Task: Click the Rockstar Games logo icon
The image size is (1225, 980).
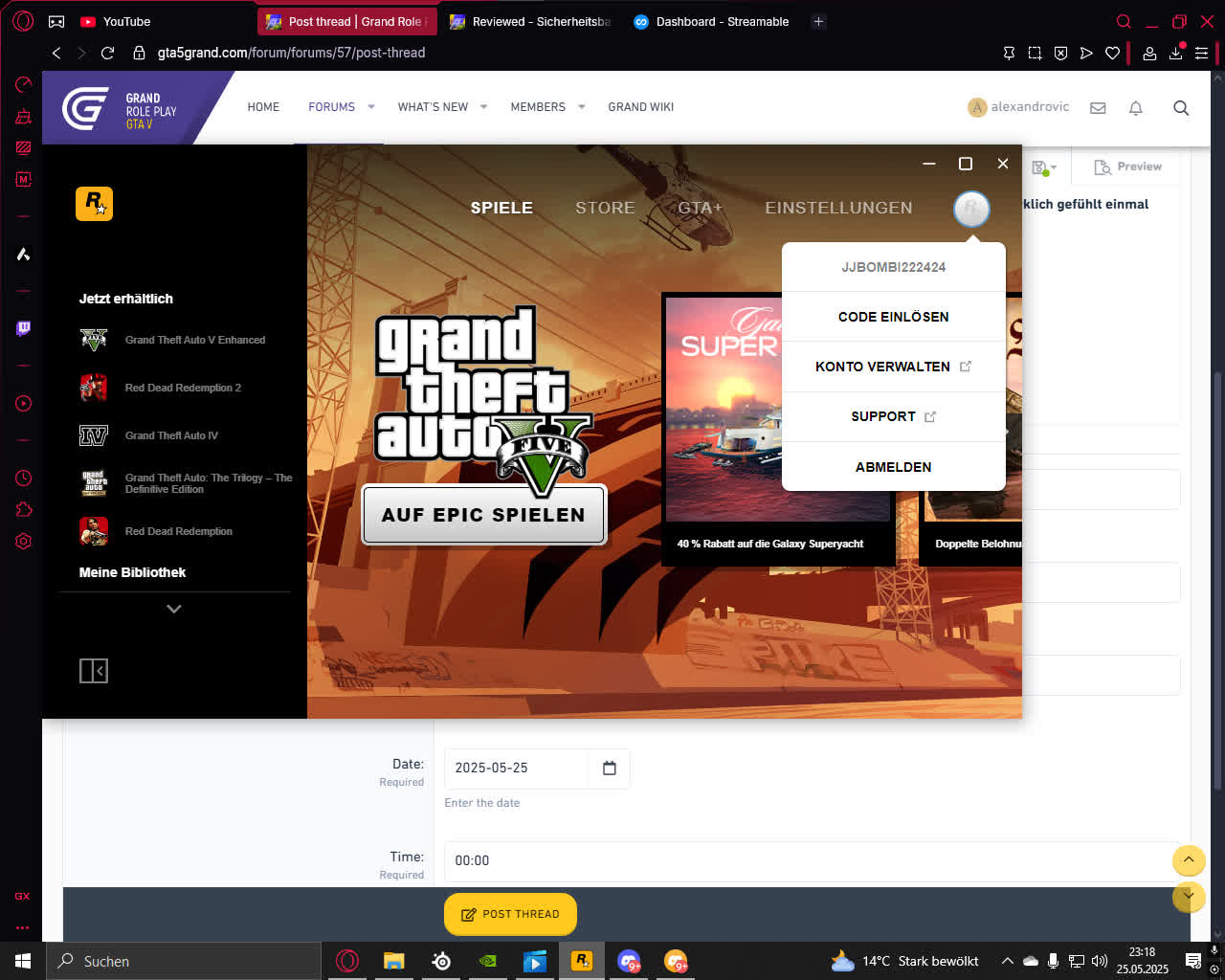Action: point(94,204)
